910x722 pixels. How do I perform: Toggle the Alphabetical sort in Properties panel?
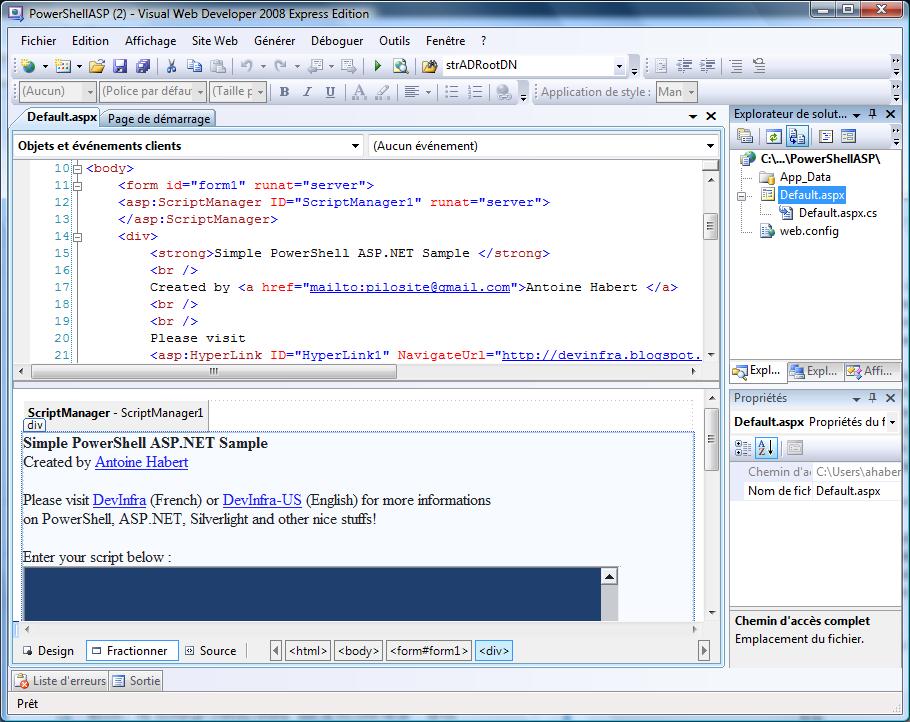[x=766, y=448]
